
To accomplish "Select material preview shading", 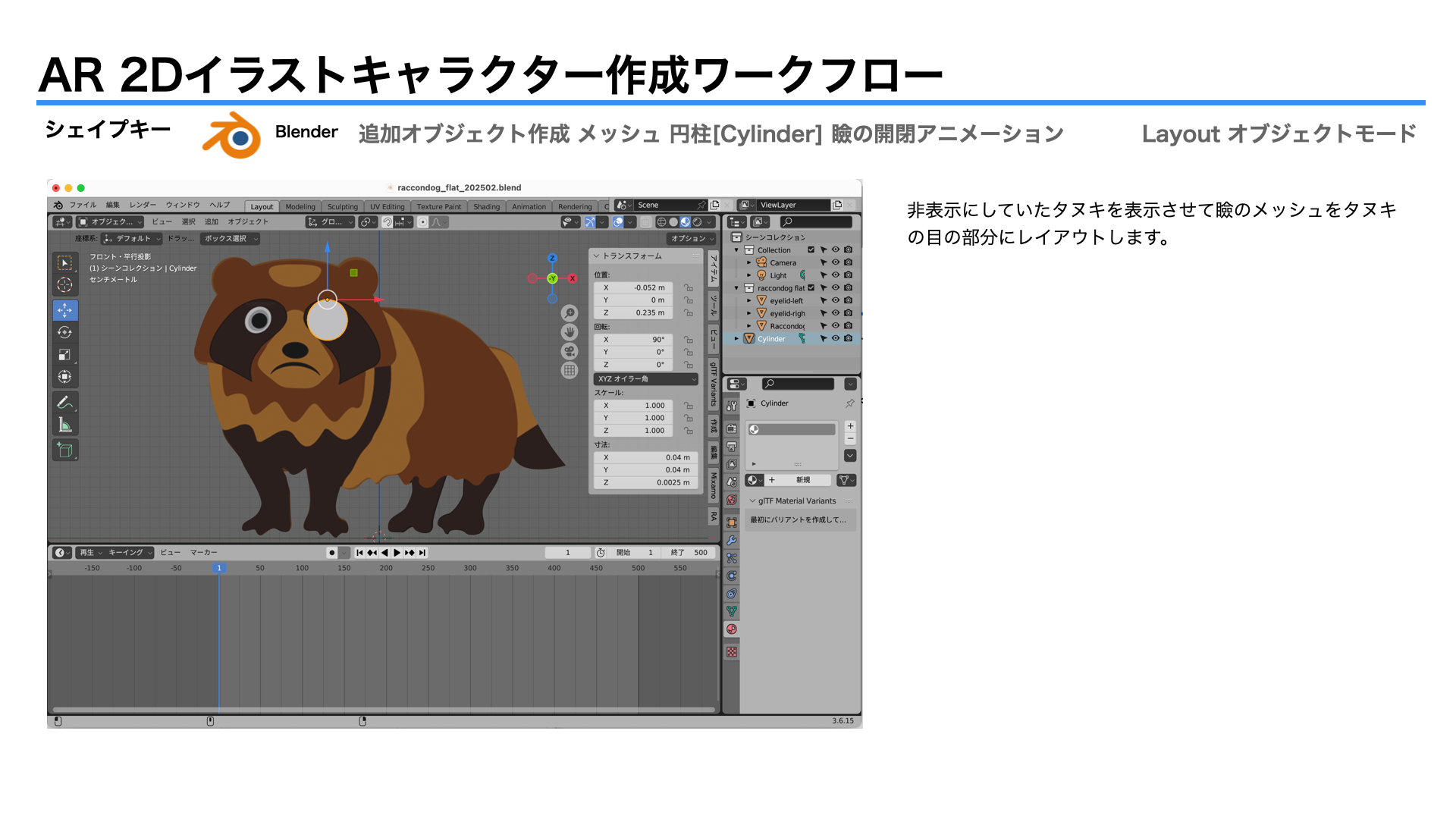I will tap(686, 222).
